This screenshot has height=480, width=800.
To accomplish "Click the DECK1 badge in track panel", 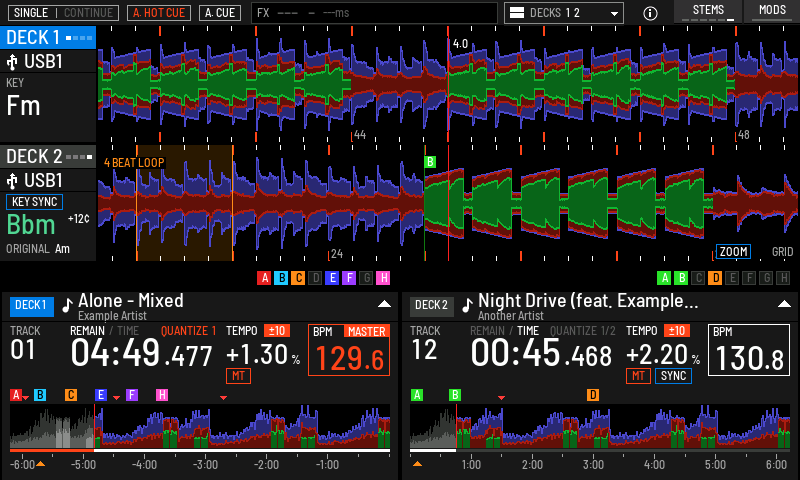I will click(32, 306).
